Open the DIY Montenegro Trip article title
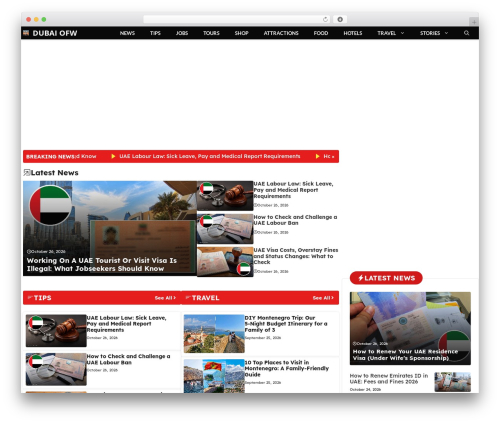Viewport: 500px width, 423px height. [x=286, y=324]
